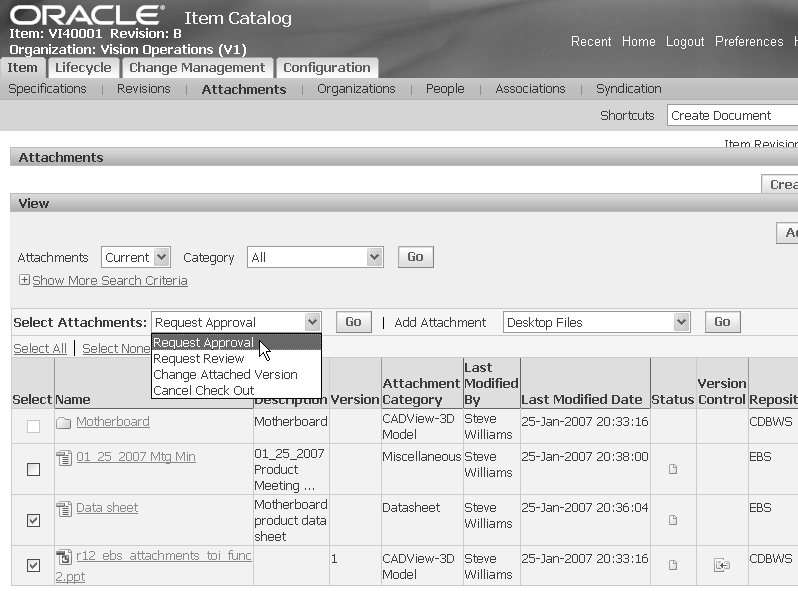Click the document icon beside Data sheet

(64, 509)
